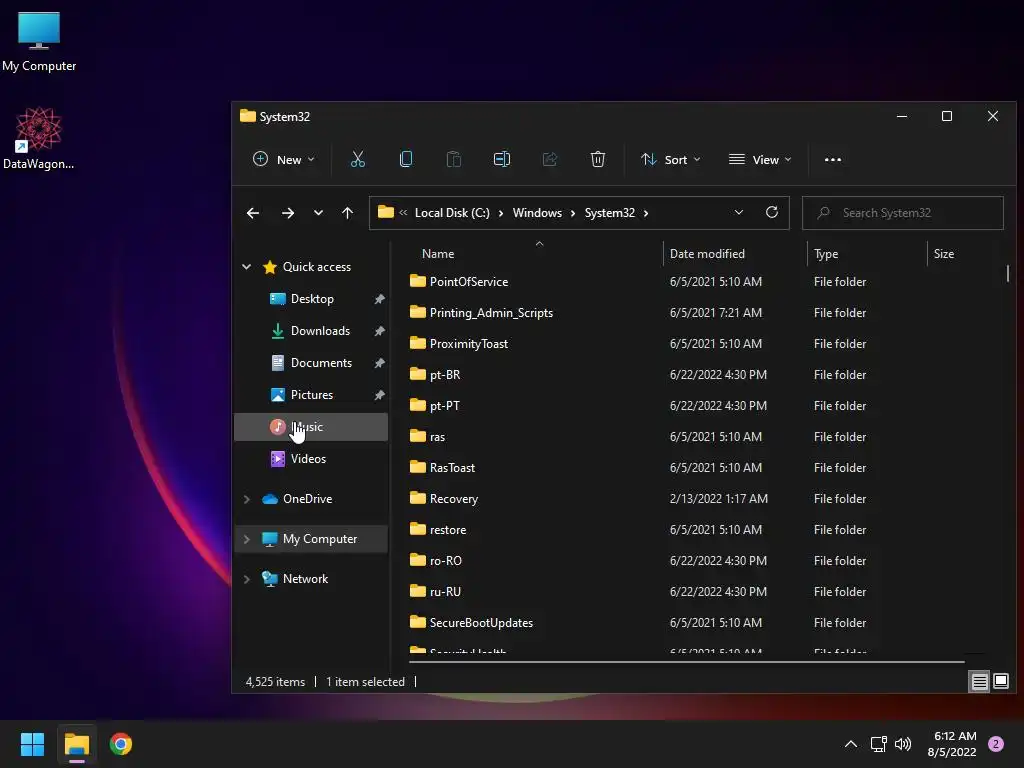Screen dimensions: 1024x768
Task: Refresh the System32 folder view
Action: 771,212
